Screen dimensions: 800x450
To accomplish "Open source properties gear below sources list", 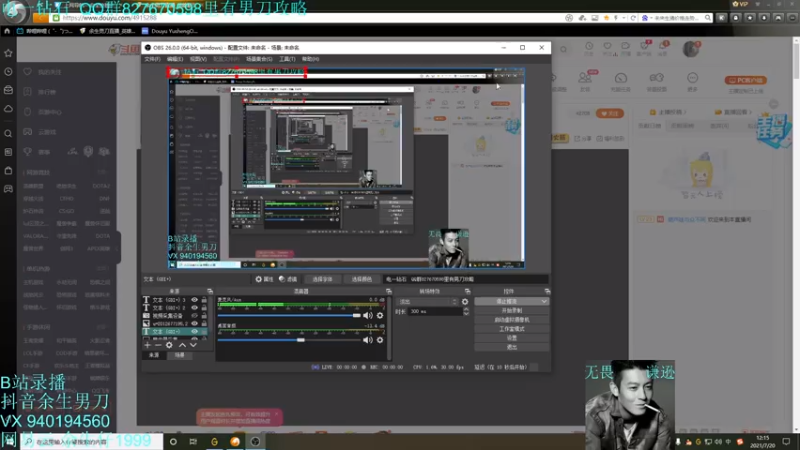I will click(169, 345).
